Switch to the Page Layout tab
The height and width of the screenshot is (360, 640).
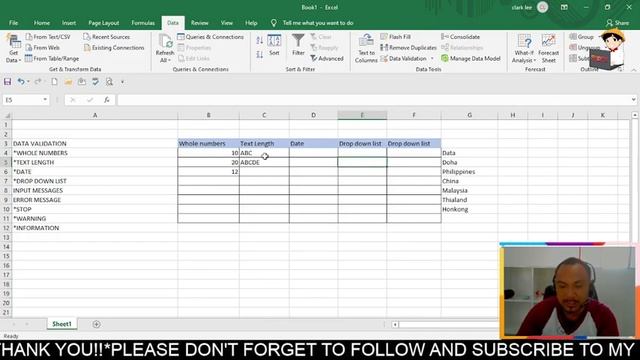click(x=104, y=23)
